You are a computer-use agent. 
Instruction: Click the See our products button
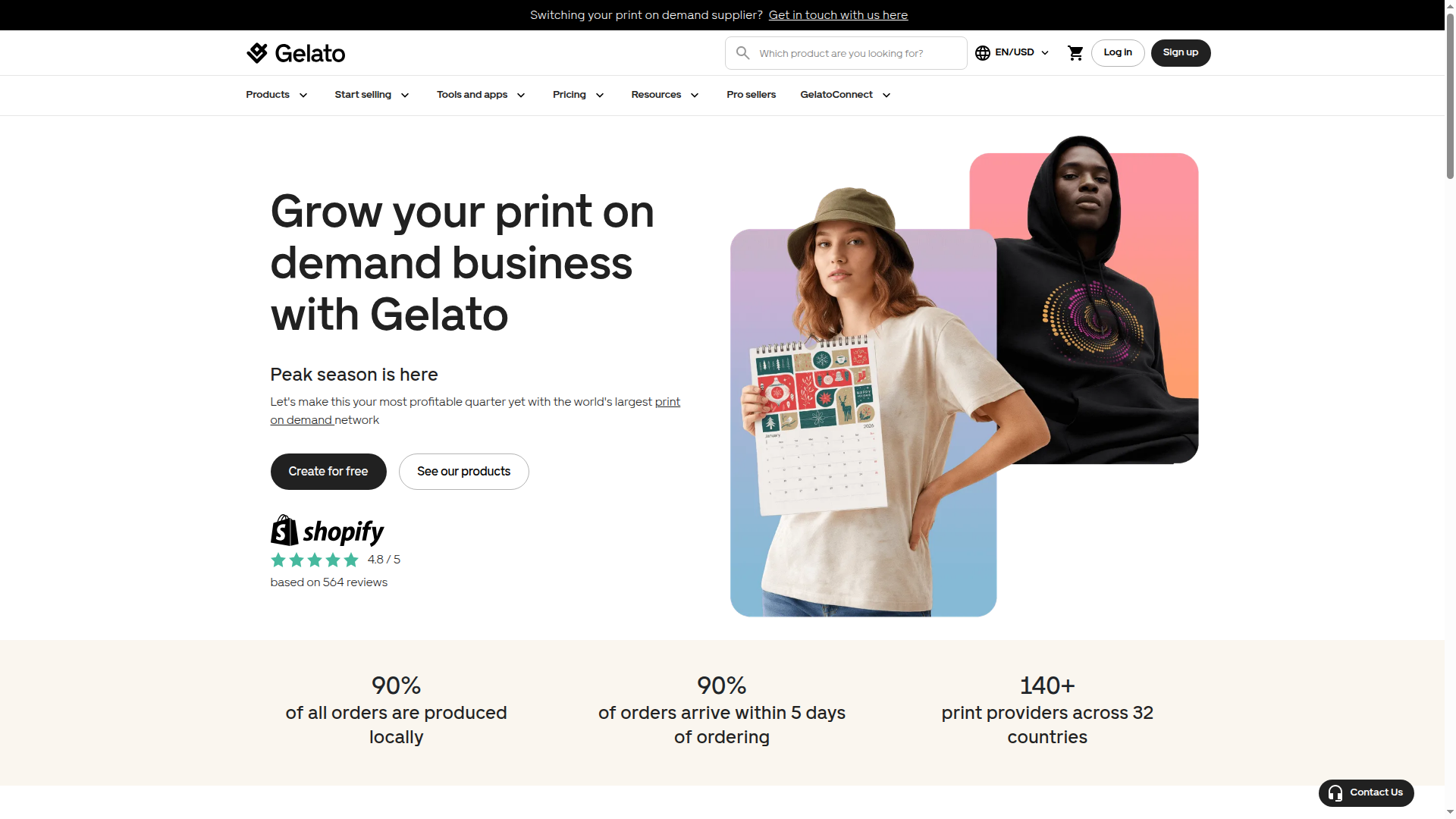pos(464,472)
